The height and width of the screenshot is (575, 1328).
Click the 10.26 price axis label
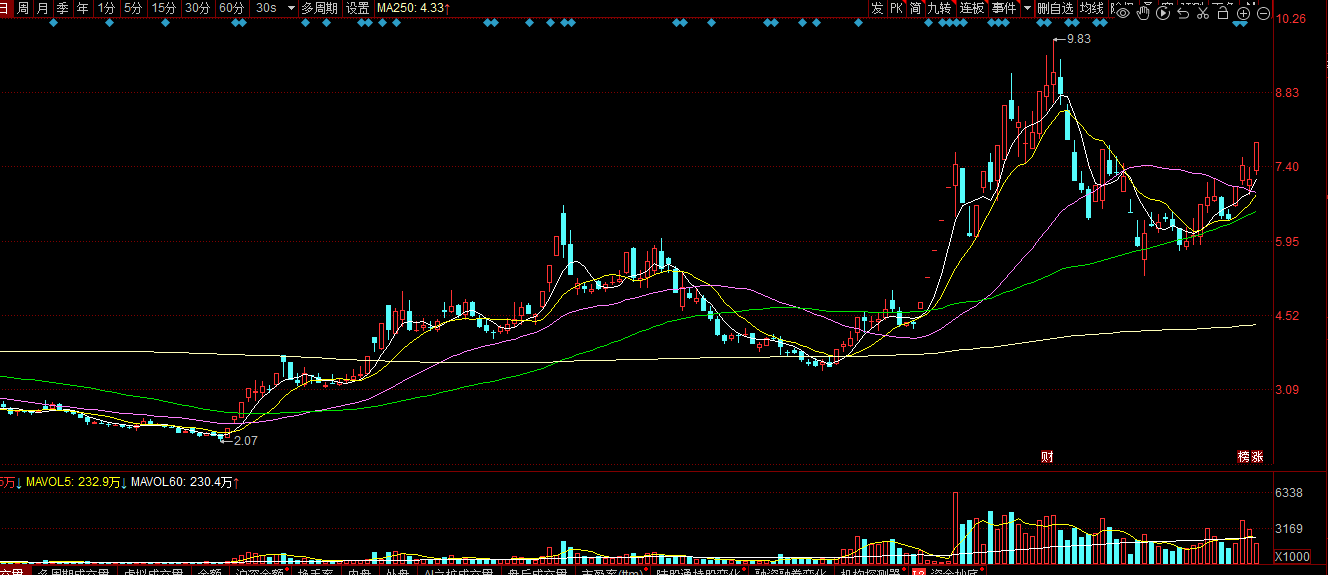coord(1291,18)
